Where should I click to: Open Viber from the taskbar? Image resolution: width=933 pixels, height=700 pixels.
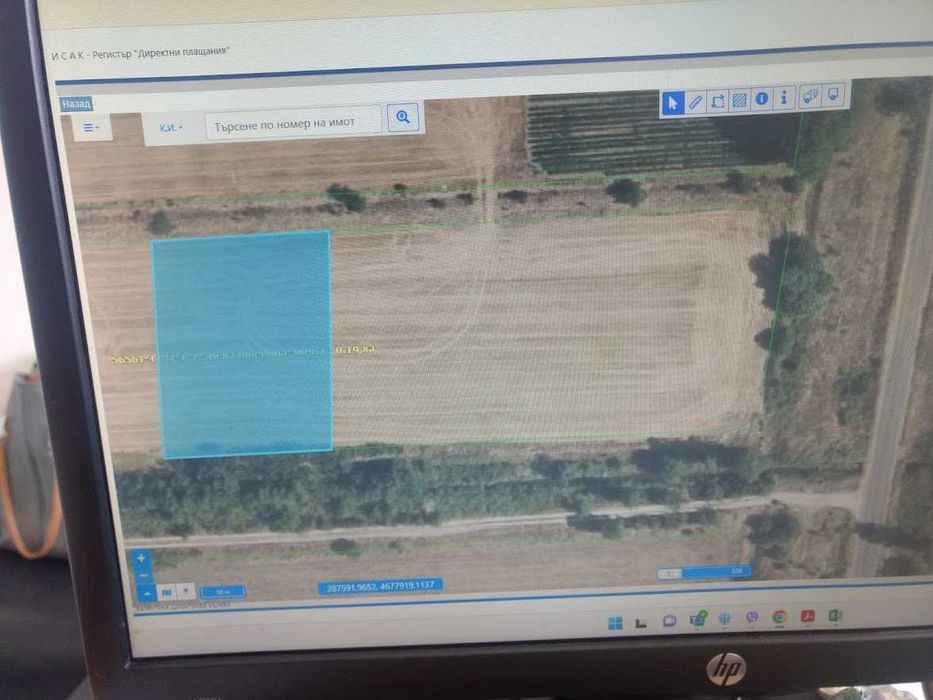tap(752, 618)
